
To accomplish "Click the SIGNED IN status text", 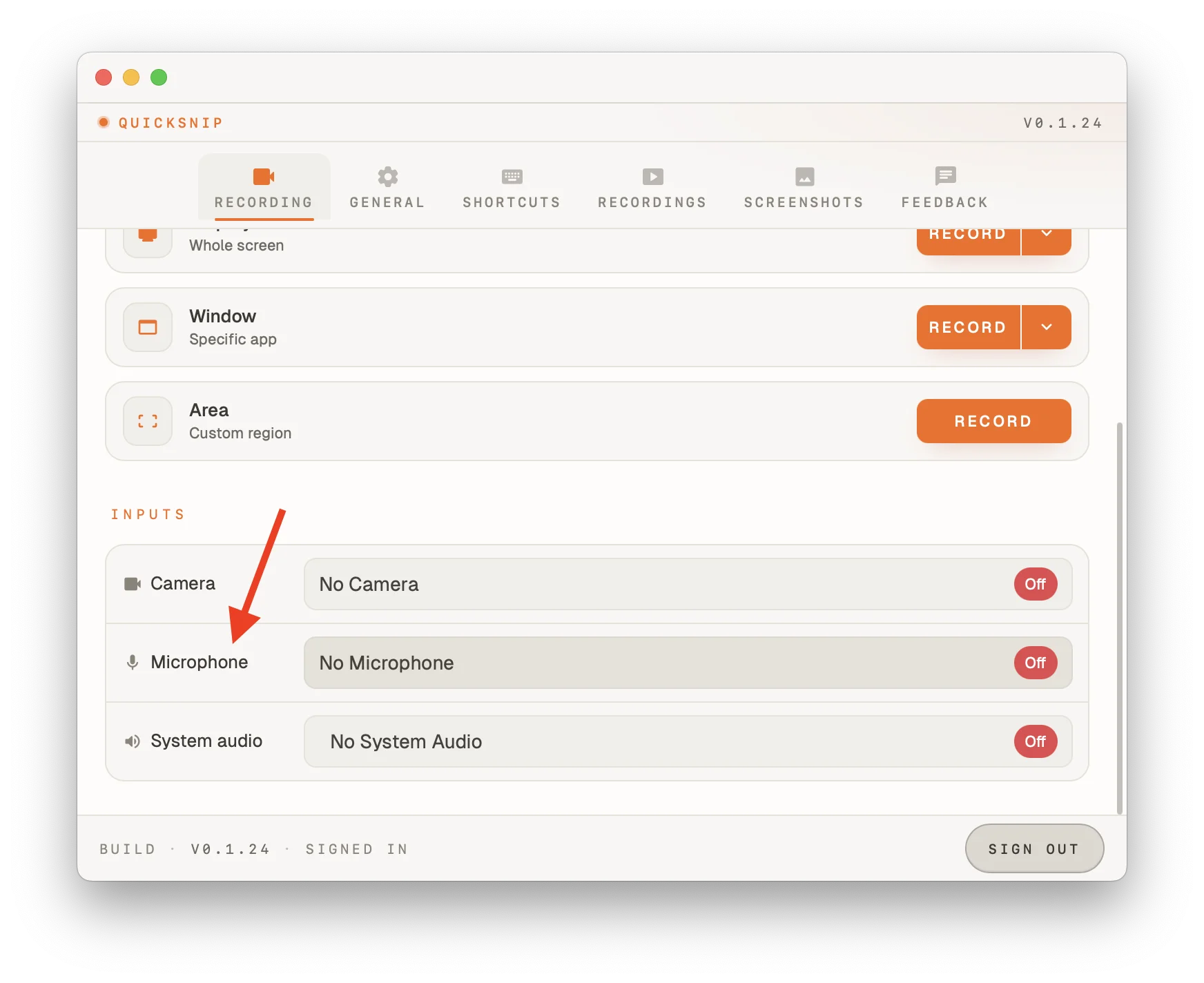I will tap(357, 849).
